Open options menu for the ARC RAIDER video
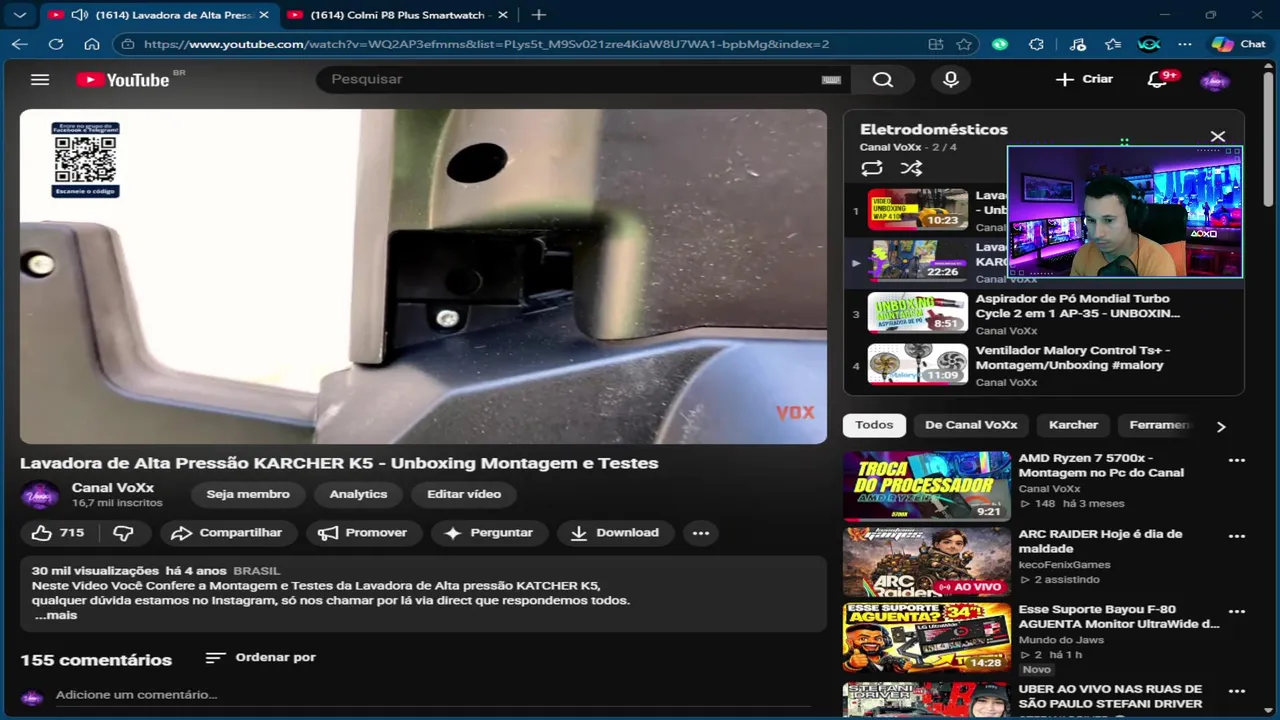Screen dimensions: 1280x720 point(1237,537)
